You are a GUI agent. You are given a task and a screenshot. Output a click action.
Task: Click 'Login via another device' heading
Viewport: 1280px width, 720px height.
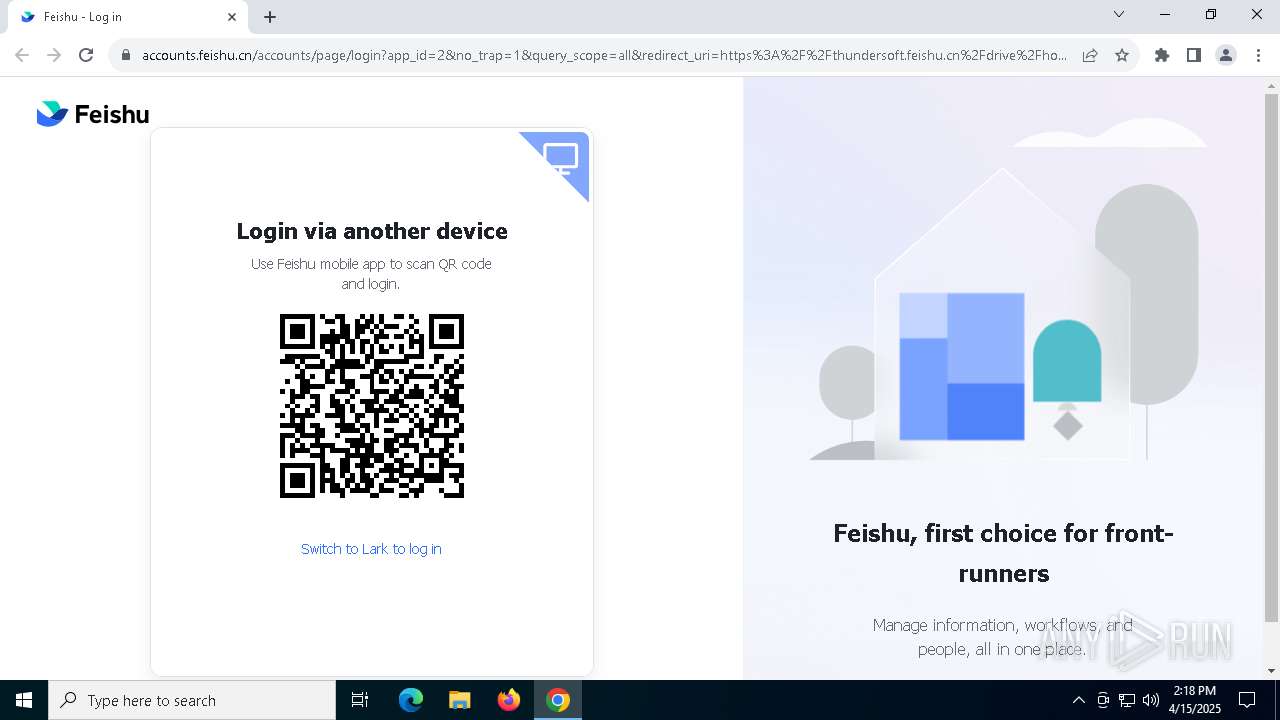pos(372,231)
